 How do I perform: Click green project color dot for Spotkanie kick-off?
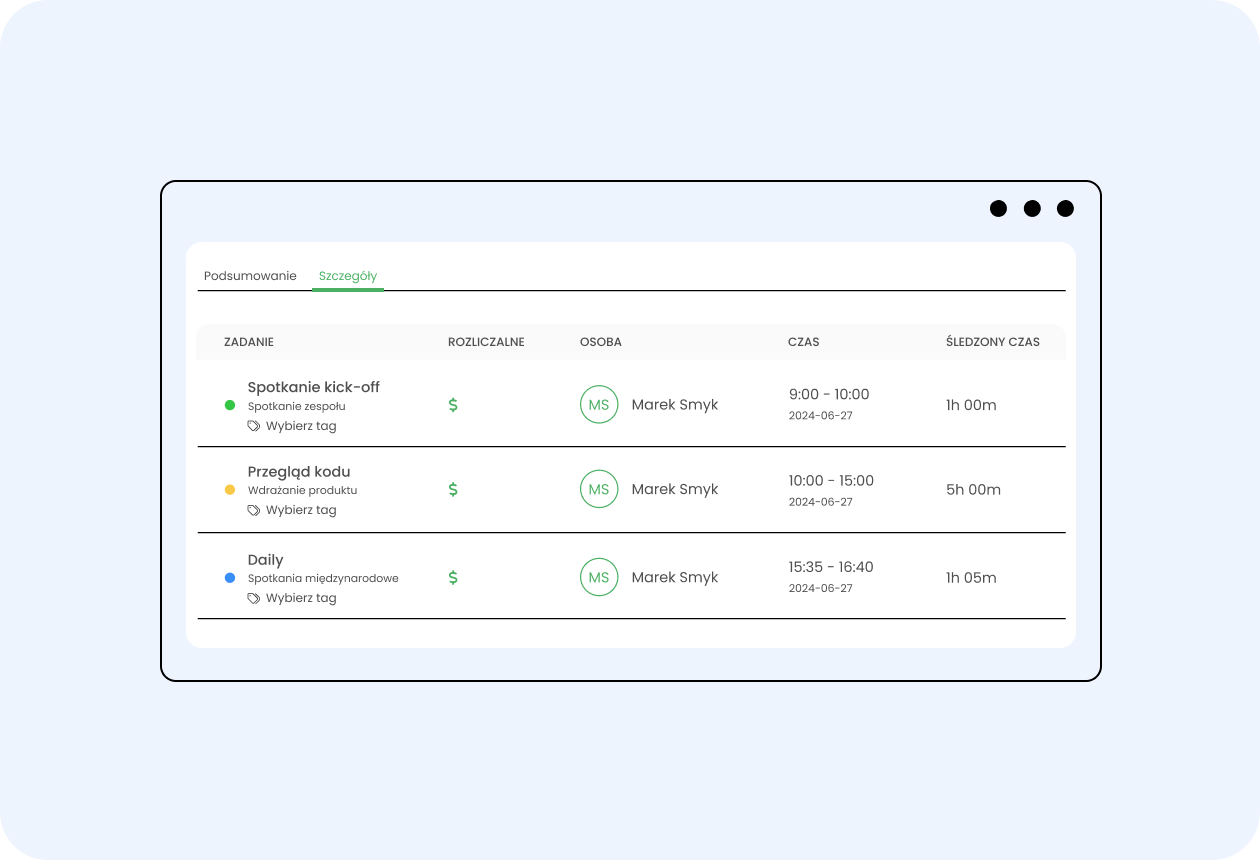(x=230, y=405)
